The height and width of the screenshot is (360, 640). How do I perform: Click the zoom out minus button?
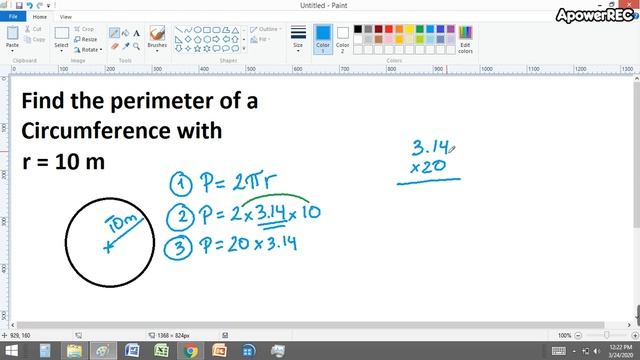pyautogui.click(x=578, y=336)
